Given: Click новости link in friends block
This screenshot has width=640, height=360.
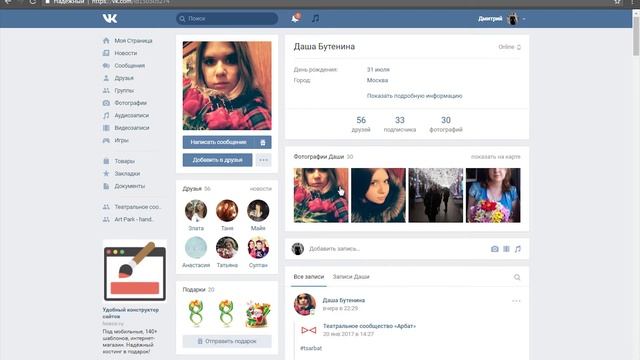Looking at the screenshot, I should pyautogui.click(x=260, y=189).
